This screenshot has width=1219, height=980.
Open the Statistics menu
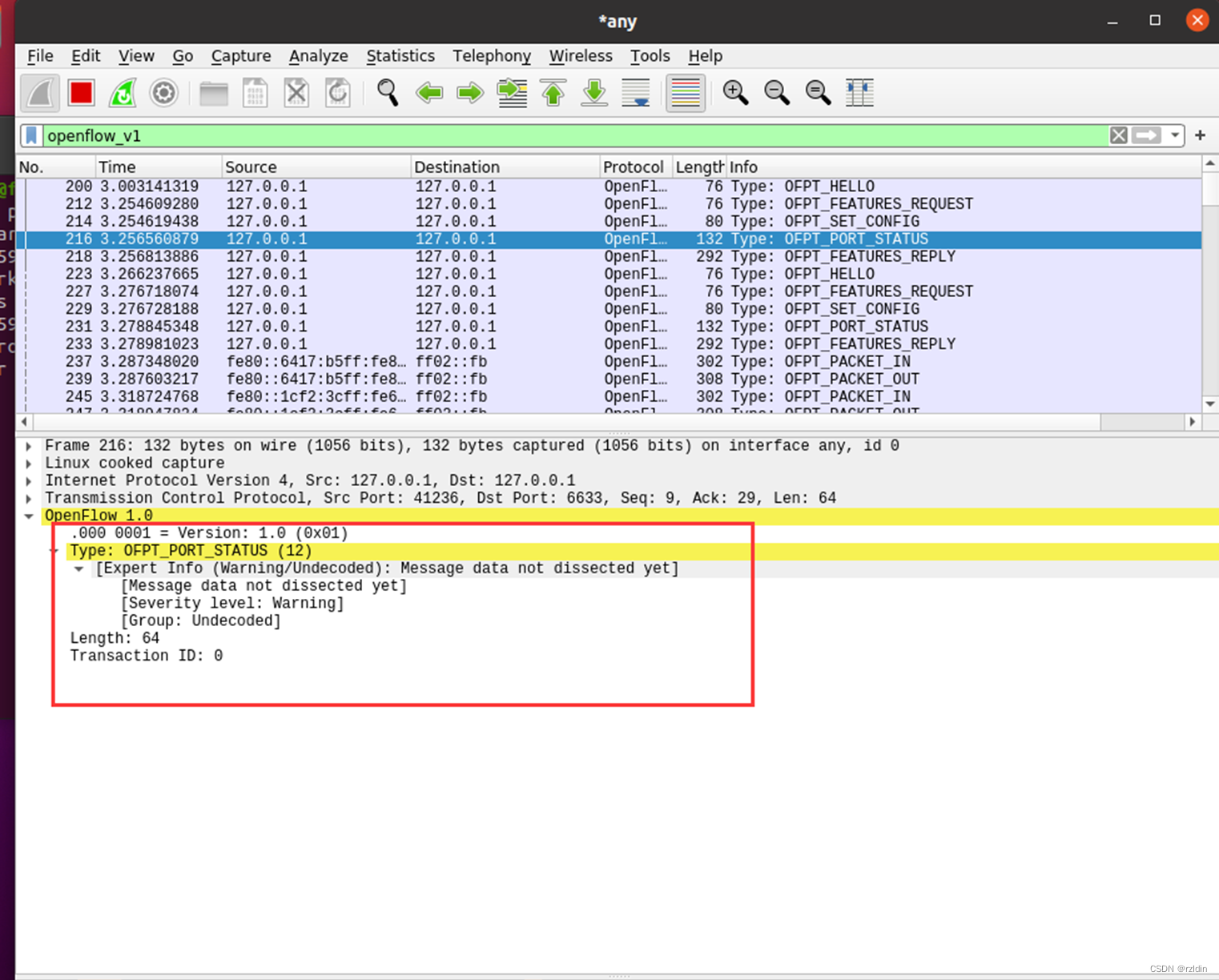pos(400,56)
